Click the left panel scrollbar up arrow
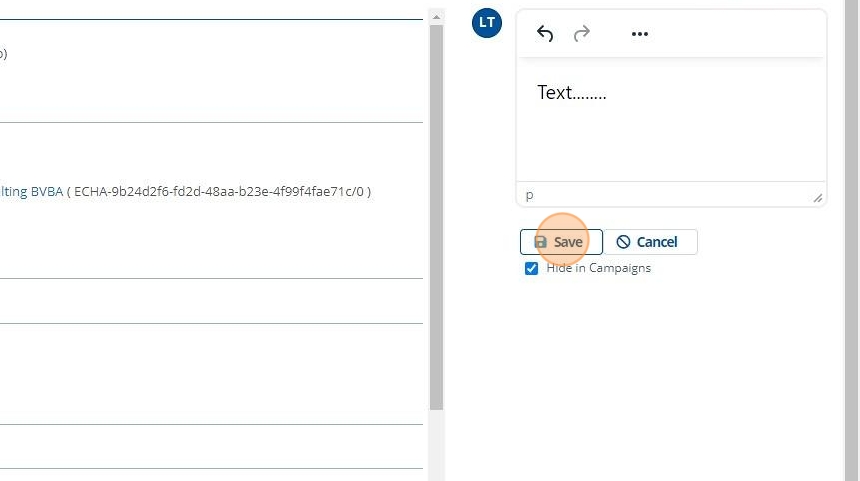The width and height of the screenshot is (860, 481). 436,17
